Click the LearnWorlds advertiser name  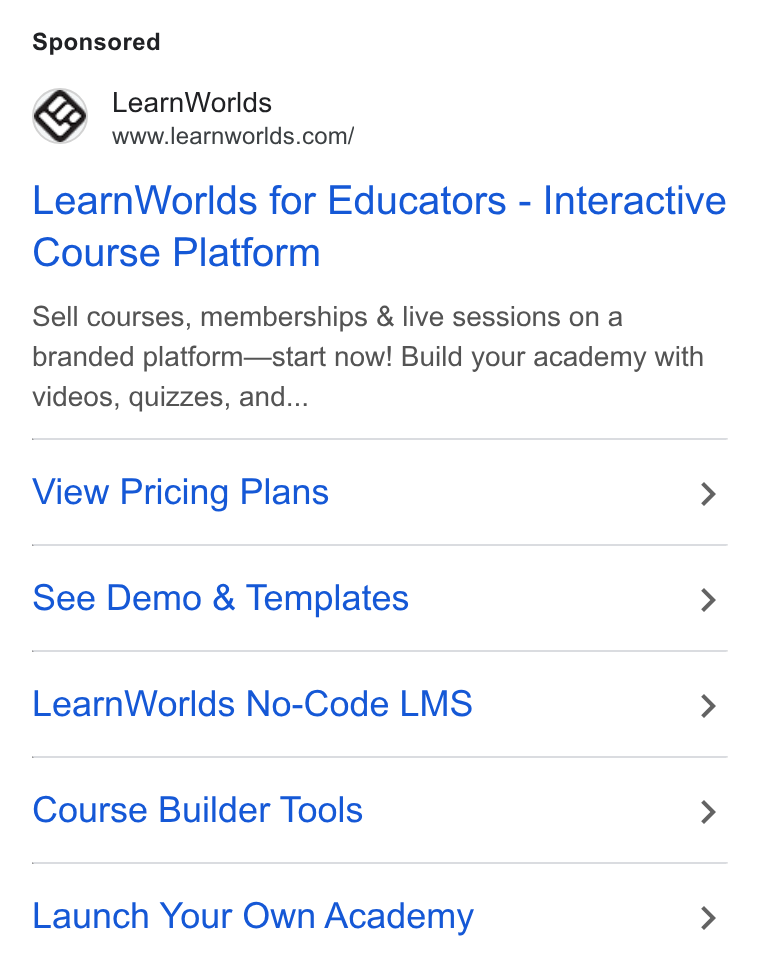click(x=191, y=103)
